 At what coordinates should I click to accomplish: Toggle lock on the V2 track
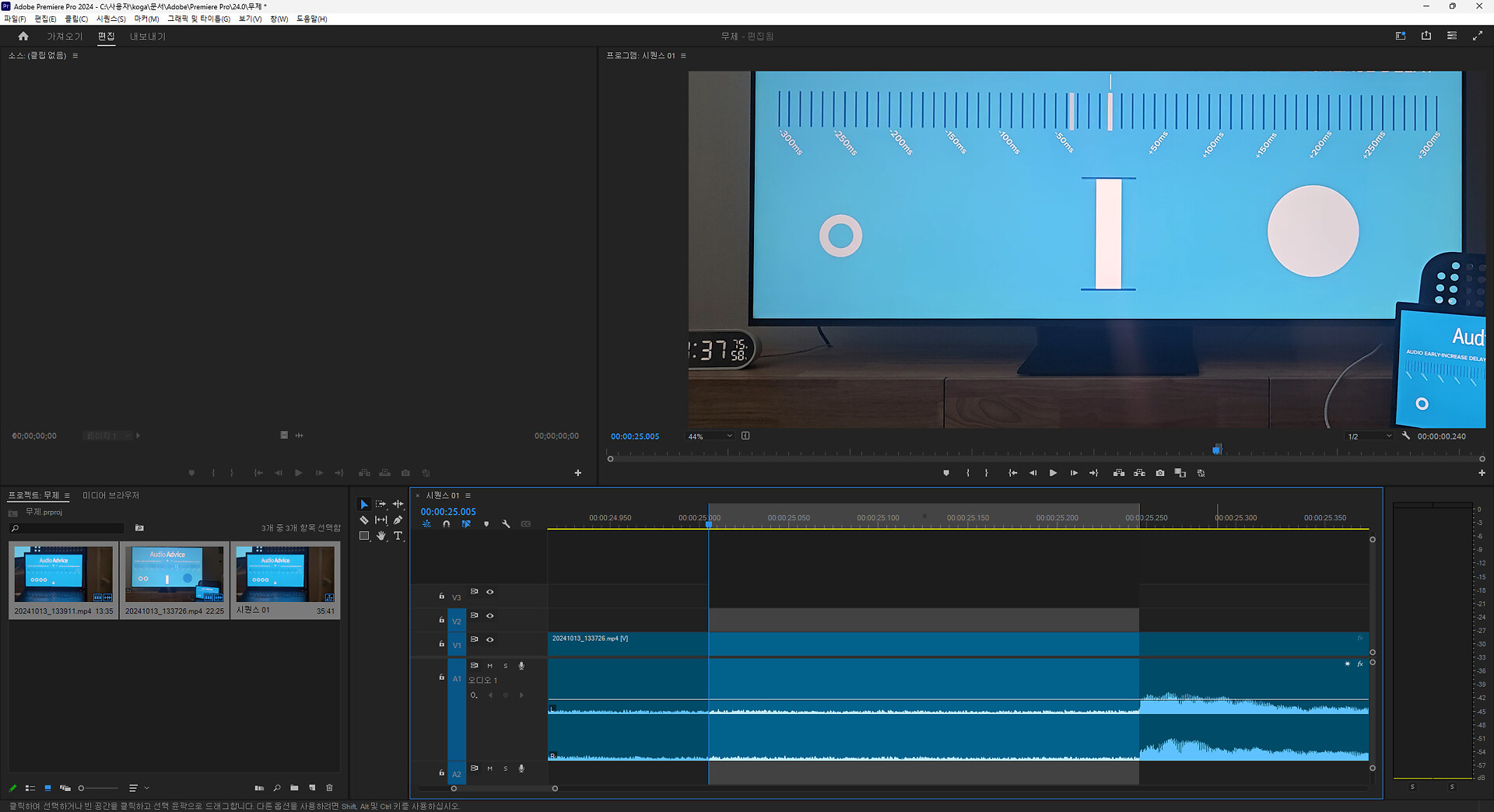(441, 620)
